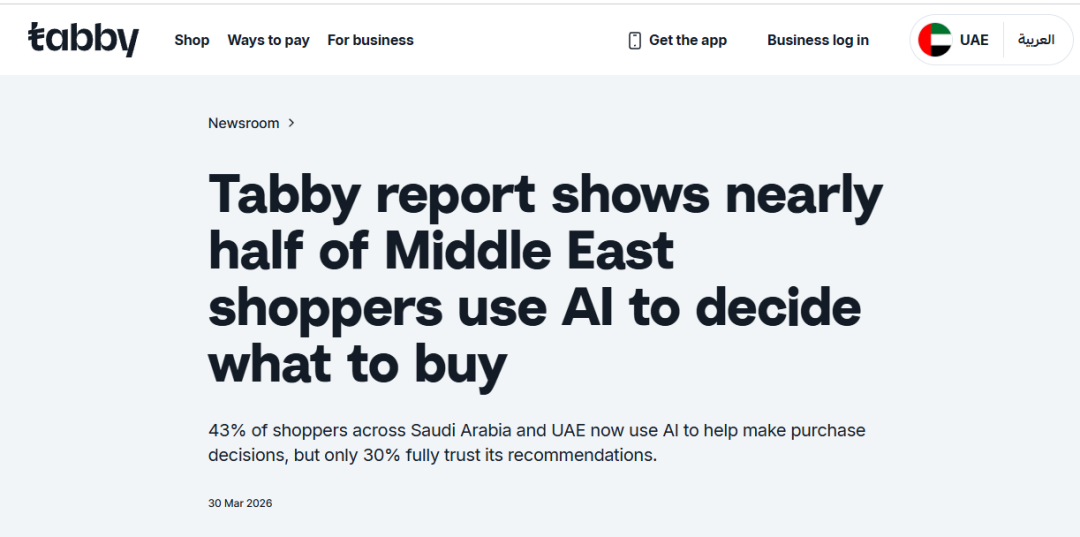Click the phone icon beside Get the app
Viewport: 1080px width, 537px height.
click(634, 41)
